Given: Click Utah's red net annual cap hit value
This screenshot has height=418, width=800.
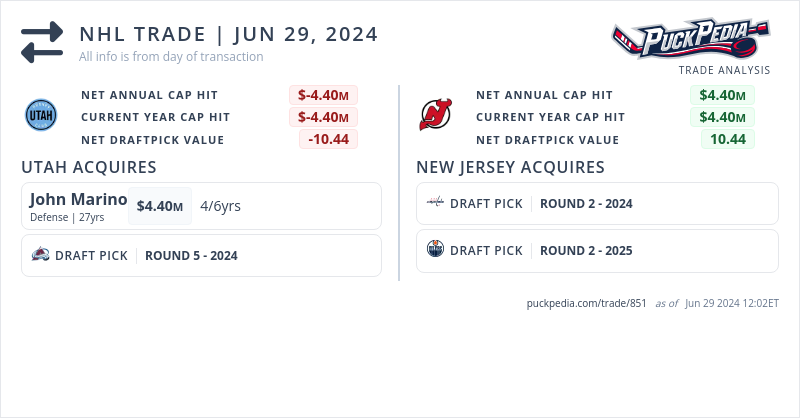Looking at the screenshot, I should (324, 95).
